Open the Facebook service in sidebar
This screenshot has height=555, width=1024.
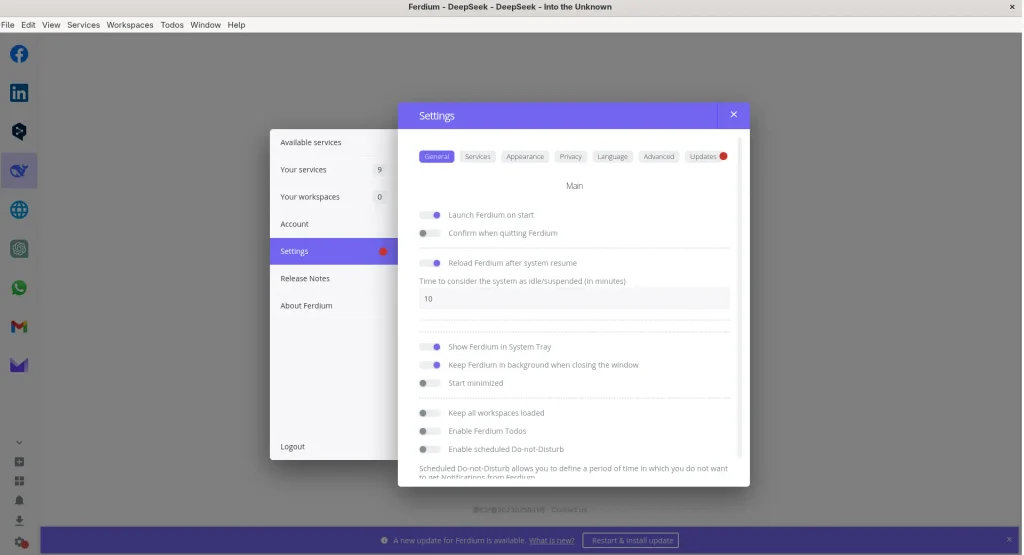pos(19,54)
